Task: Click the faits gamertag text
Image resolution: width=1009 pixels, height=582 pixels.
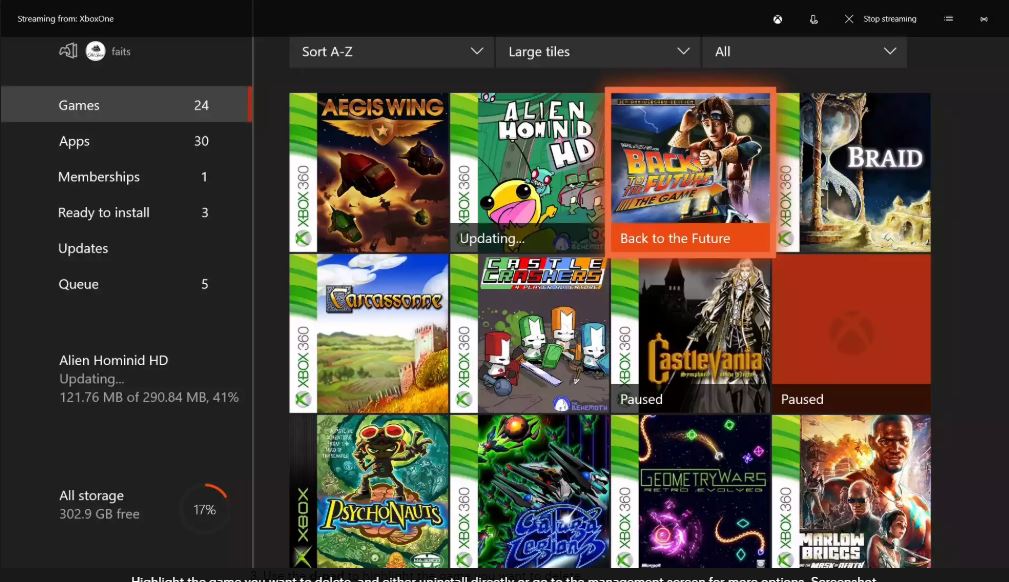Action: (121, 52)
